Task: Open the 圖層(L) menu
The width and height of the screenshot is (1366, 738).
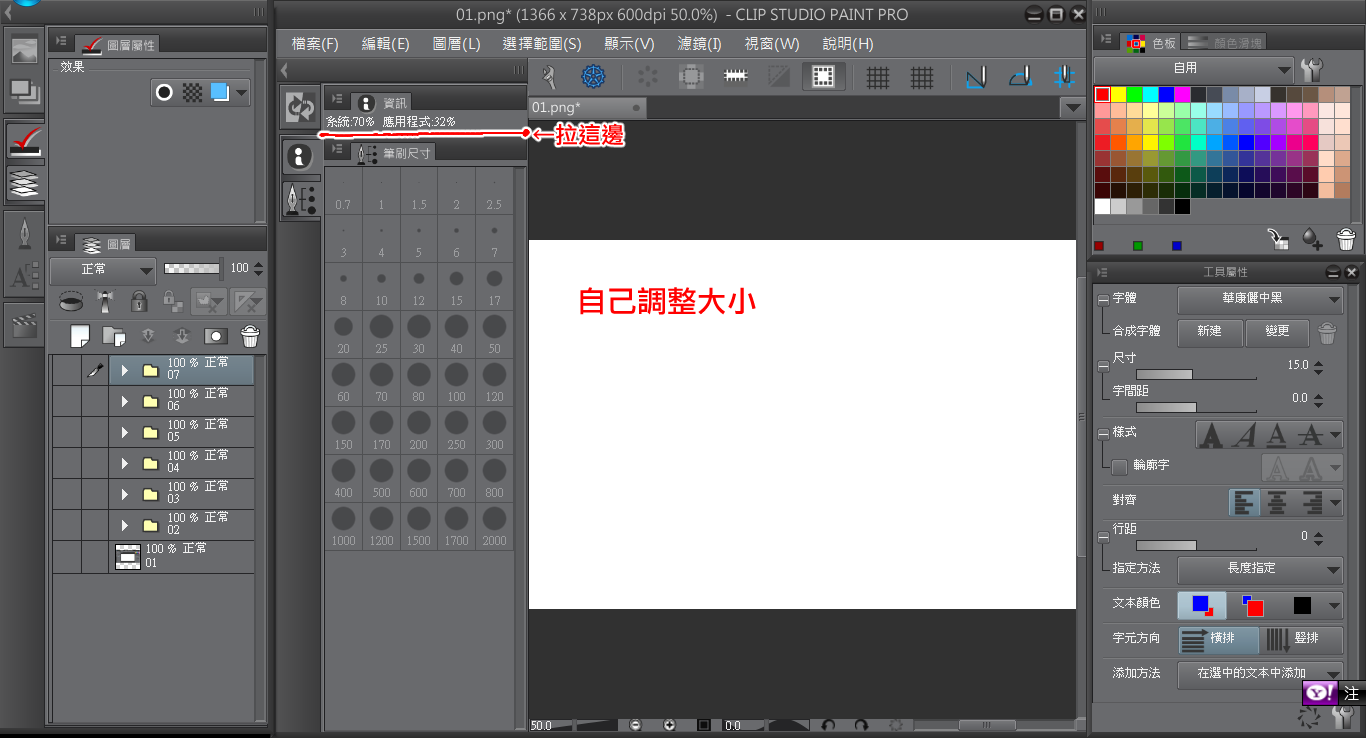Action: [x=457, y=44]
